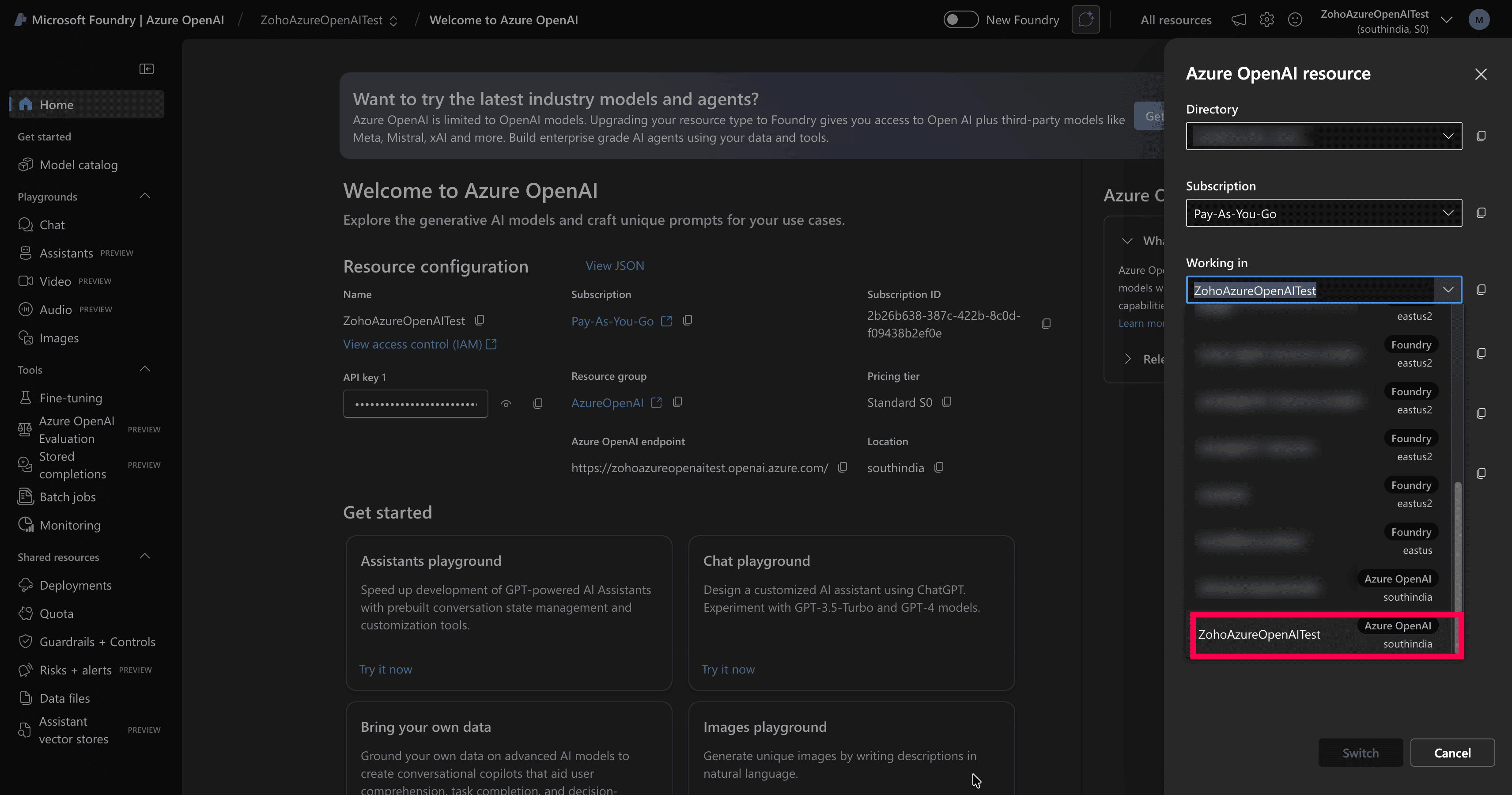Collapse the Tools section
Screen dimensions: 1512x795
tap(145, 369)
